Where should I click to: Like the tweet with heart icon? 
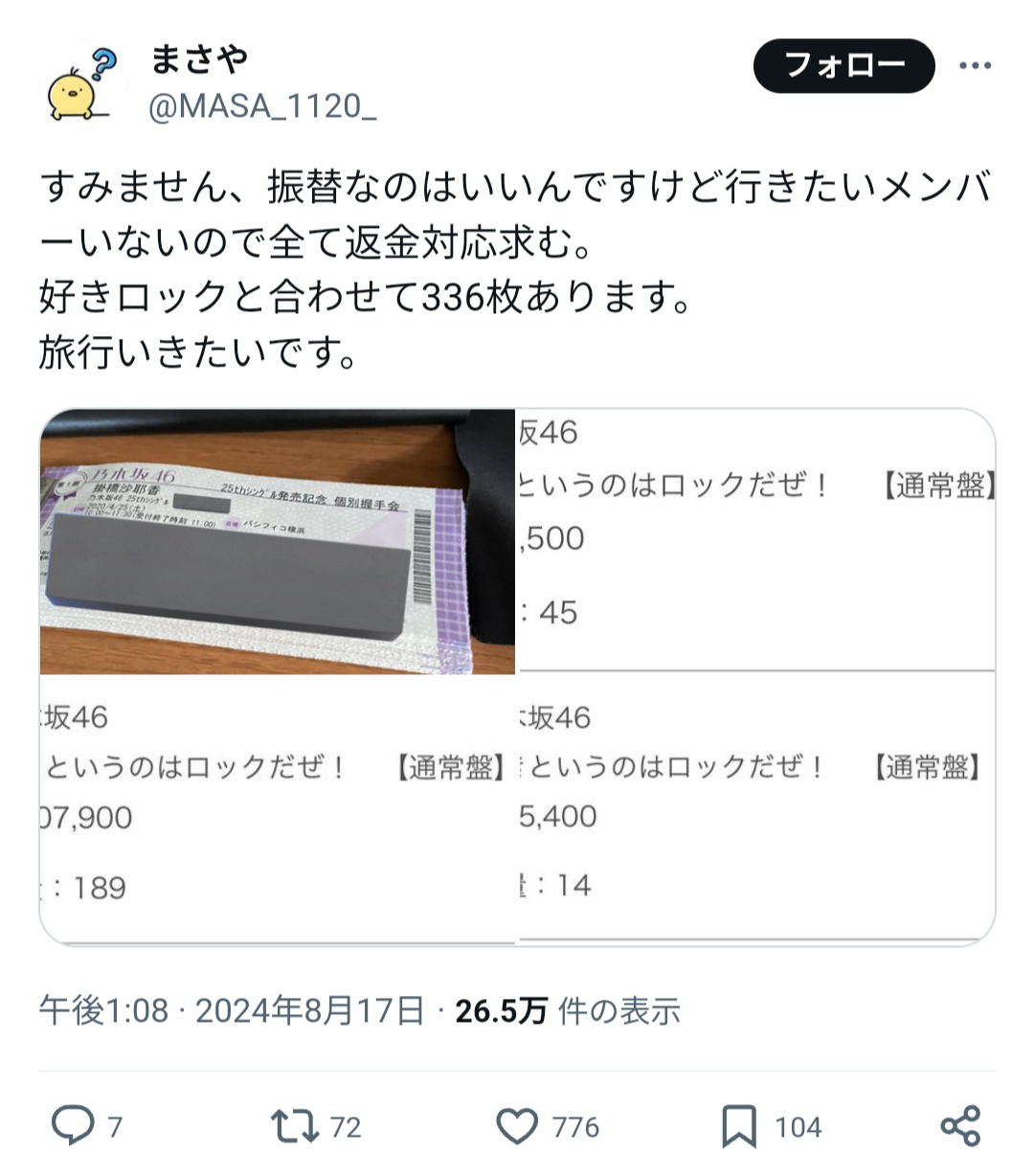[x=518, y=1126]
